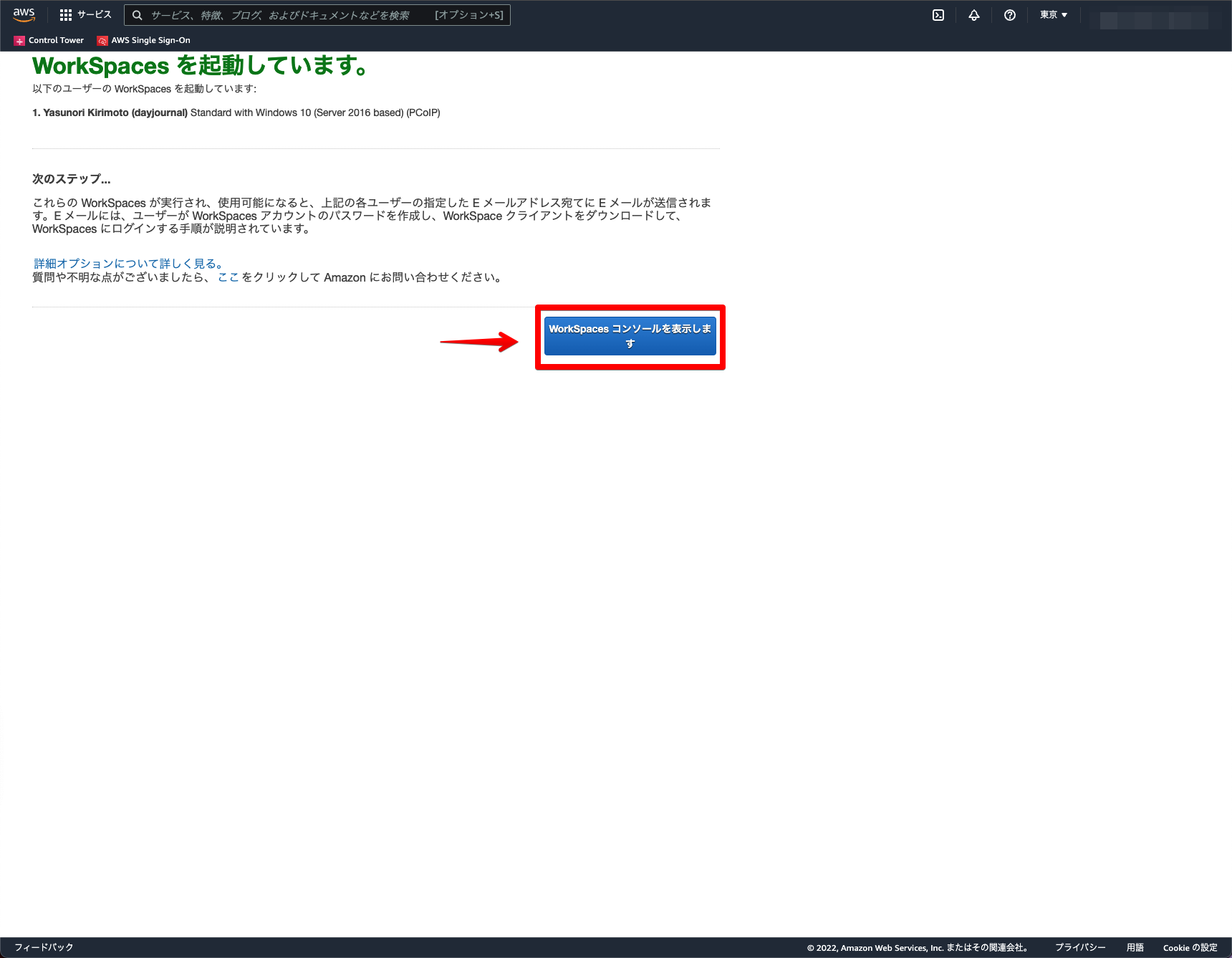Image resolution: width=1232 pixels, height=958 pixels.
Task: Focus the AWS services search field
Action: click(317, 15)
